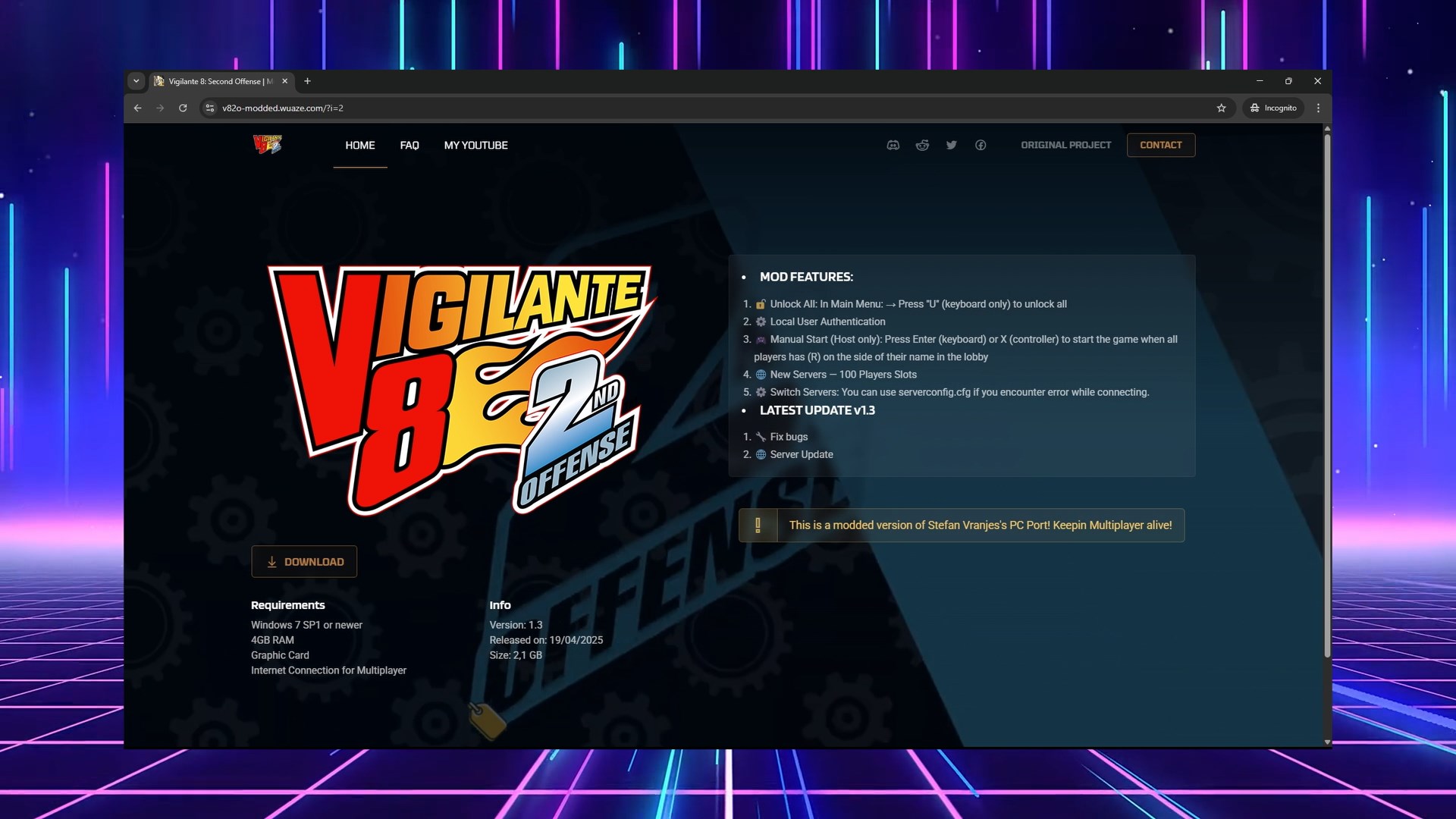Screen dimensions: 1456x819
Task: Open the Facebook social icon link
Action: click(x=981, y=145)
